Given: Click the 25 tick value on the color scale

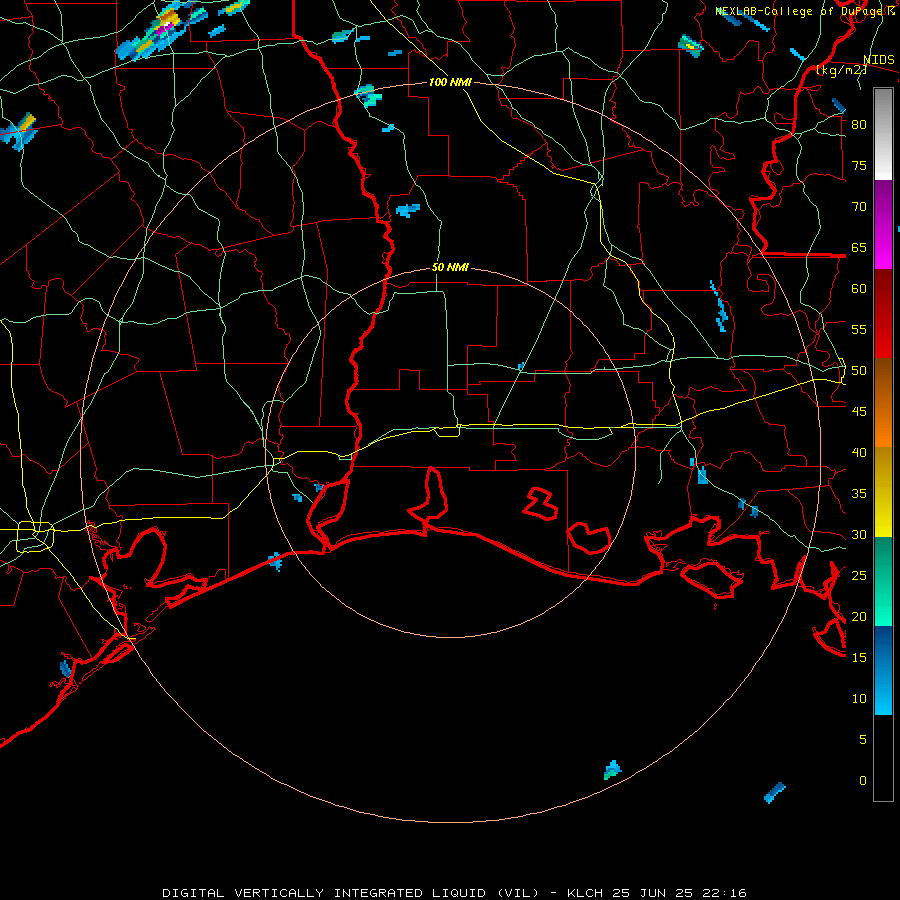Looking at the screenshot, I should click(859, 576).
